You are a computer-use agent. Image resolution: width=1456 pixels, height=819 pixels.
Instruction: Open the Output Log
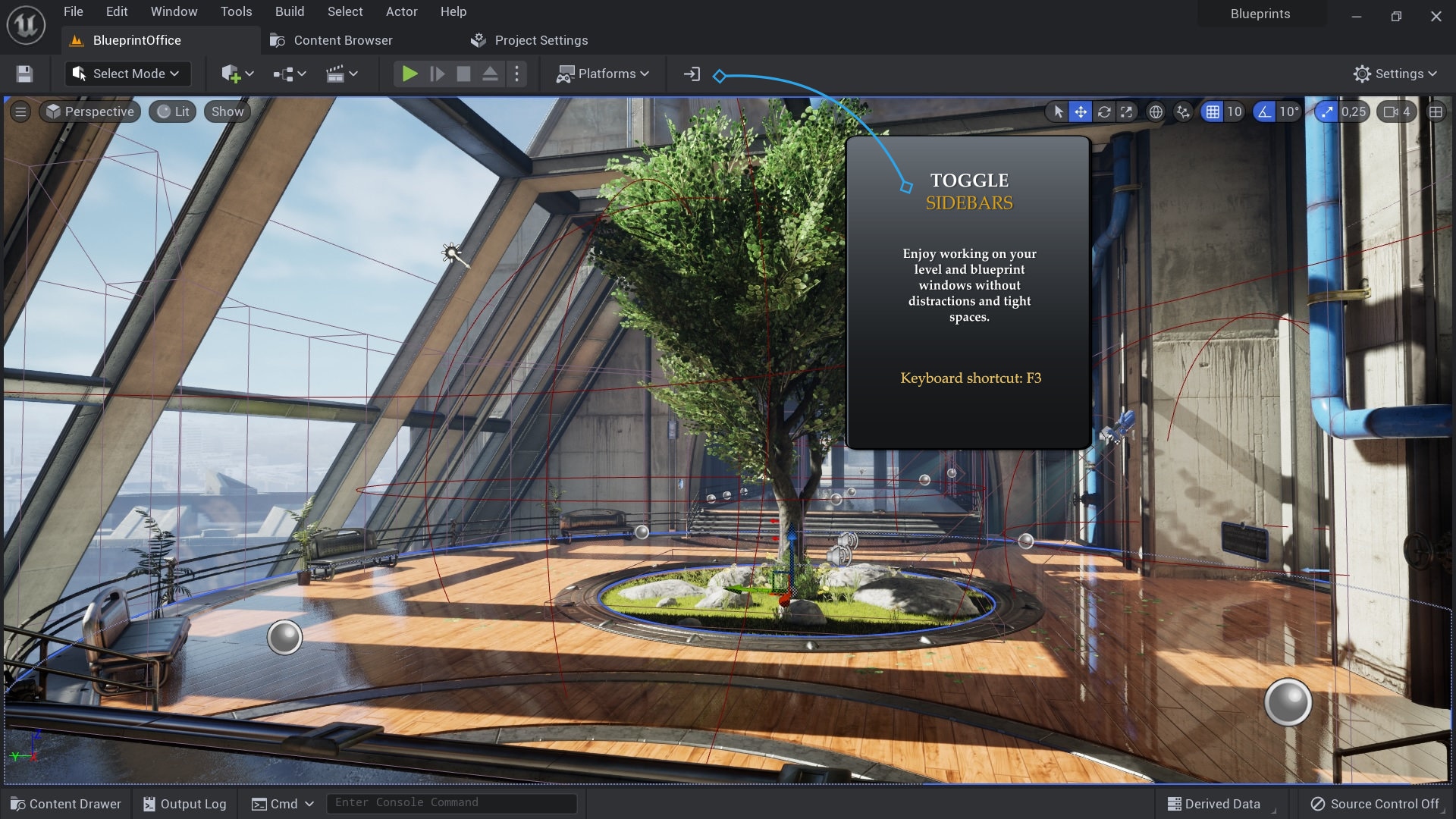click(x=184, y=803)
